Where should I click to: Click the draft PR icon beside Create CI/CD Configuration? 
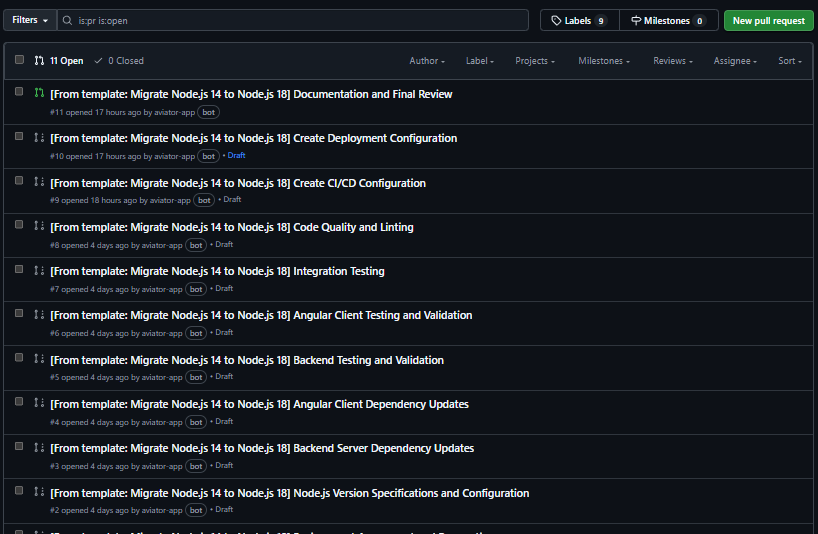[x=39, y=182]
